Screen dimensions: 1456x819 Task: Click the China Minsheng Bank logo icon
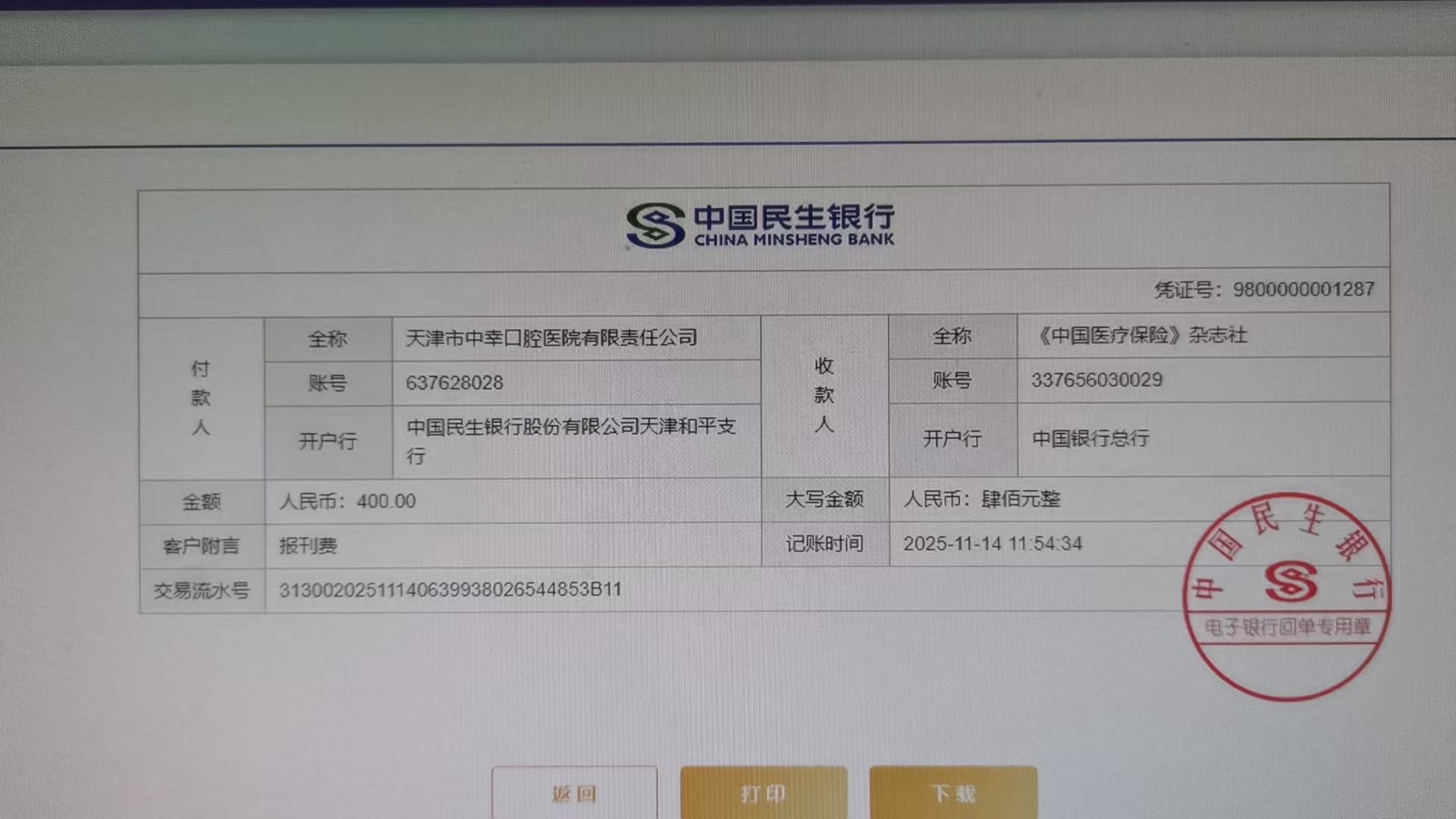(656, 225)
